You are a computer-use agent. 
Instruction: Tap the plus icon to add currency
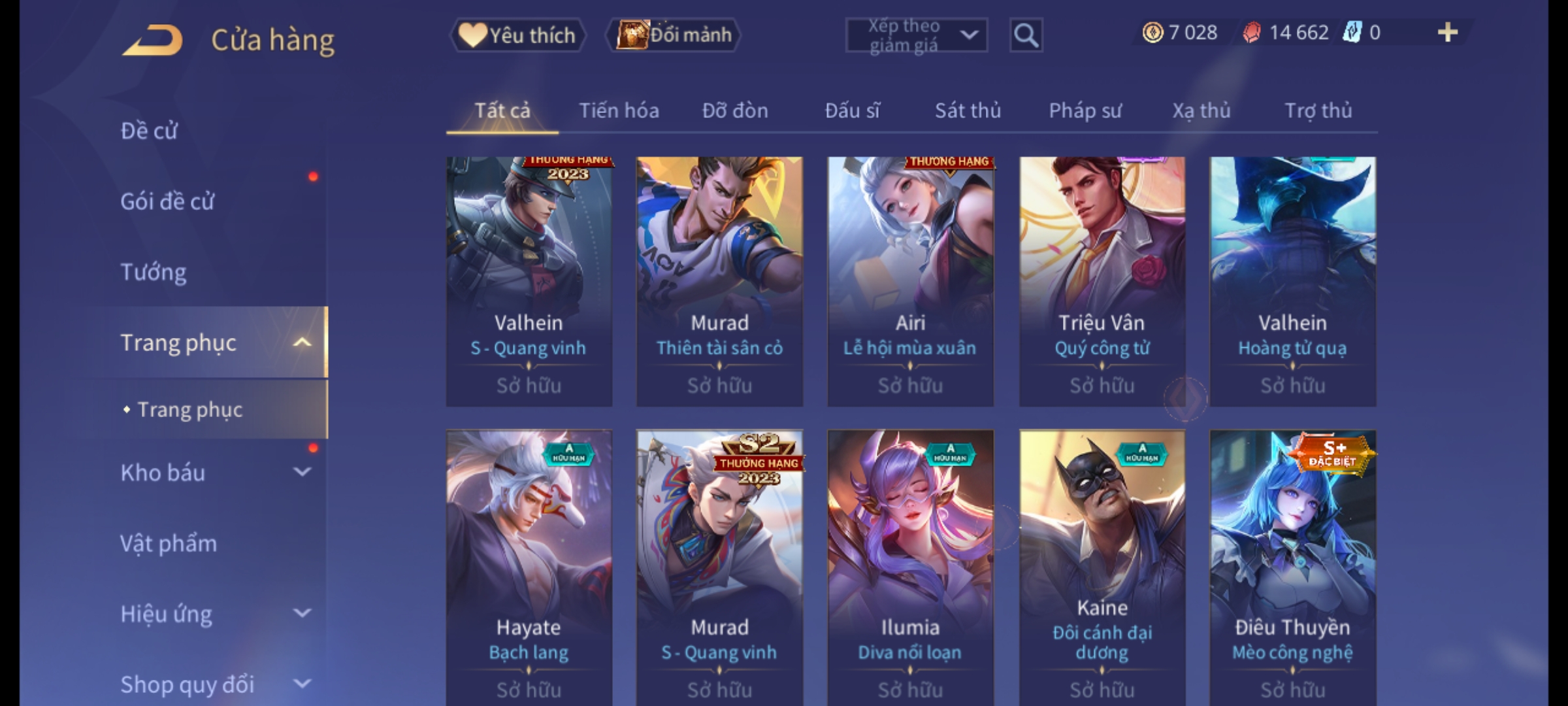[x=1448, y=33]
